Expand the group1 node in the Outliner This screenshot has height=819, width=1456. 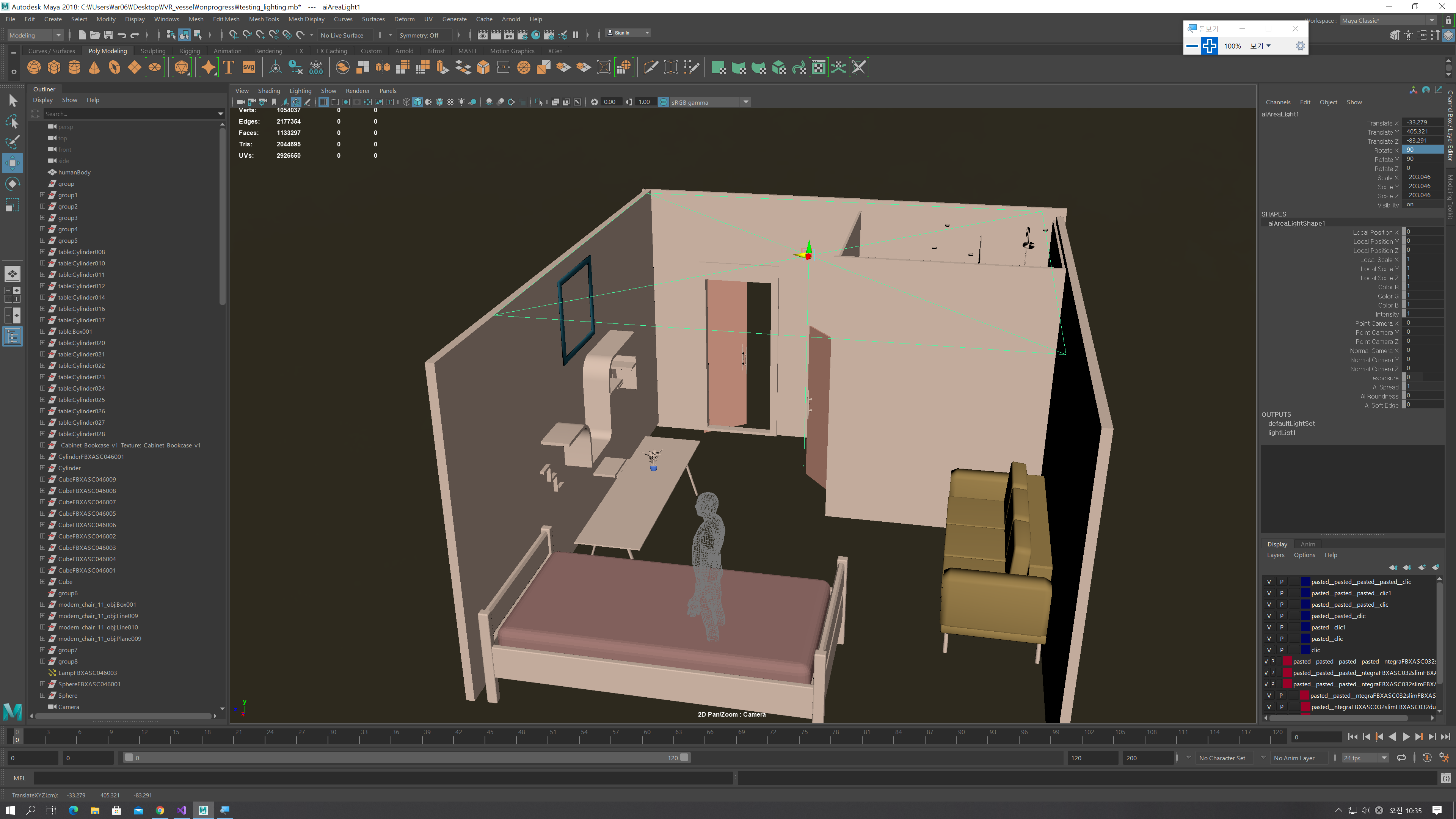[x=42, y=195]
